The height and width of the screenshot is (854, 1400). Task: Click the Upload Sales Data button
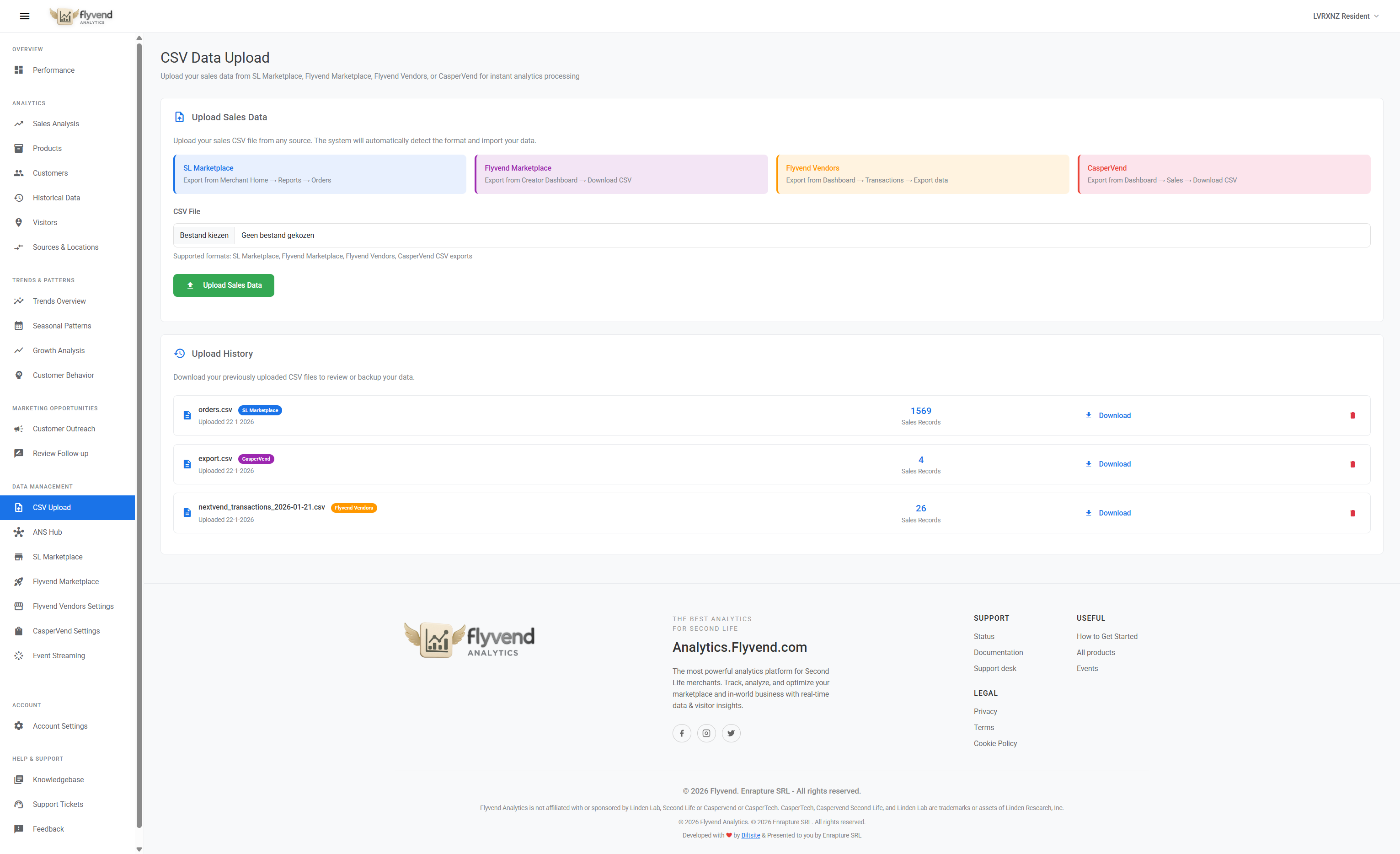223,285
